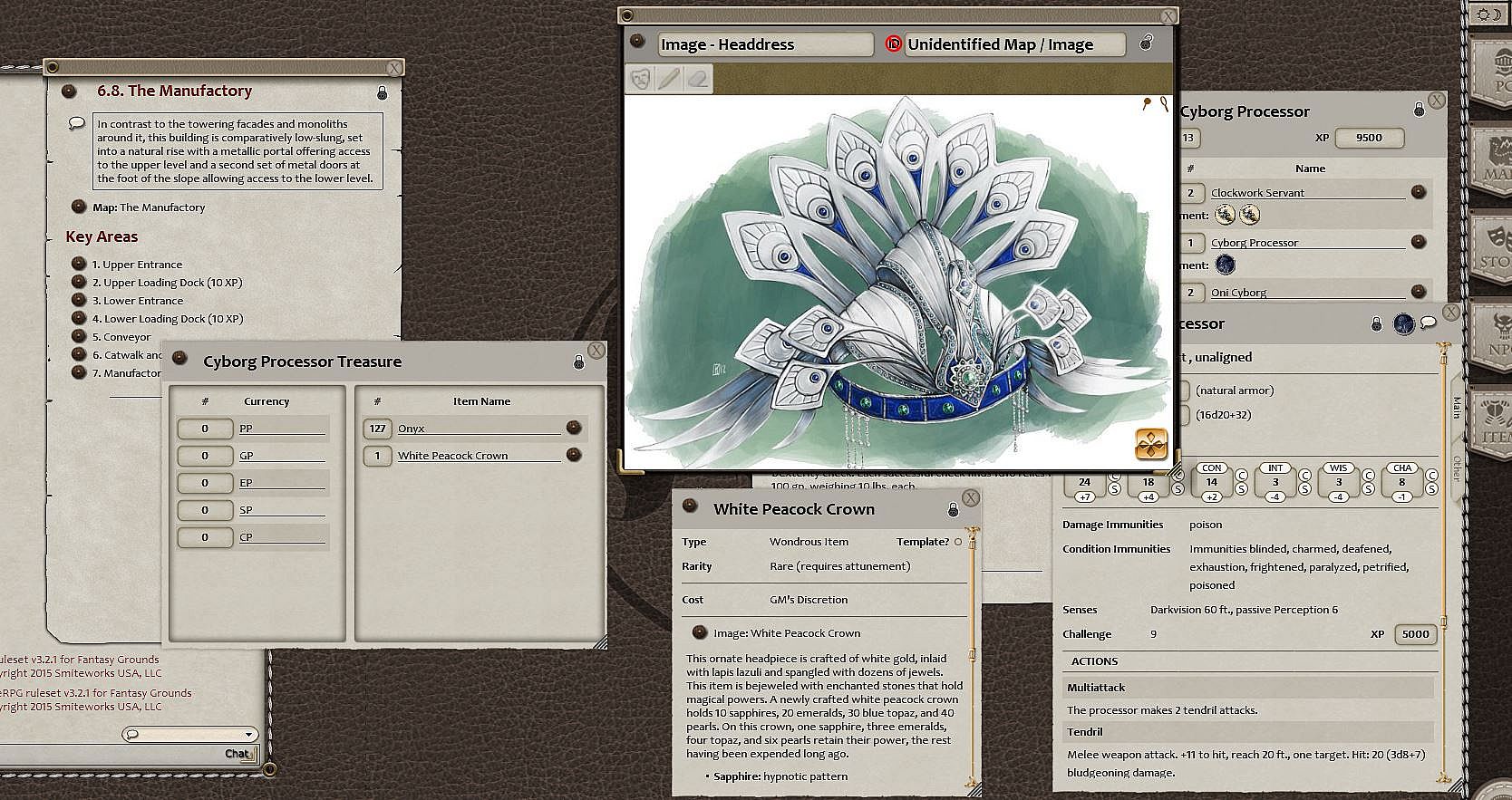This screenshot has height=800, width=1512.
Task: Open White Peacock Crown link in treasure list
Action: (574, 455)
